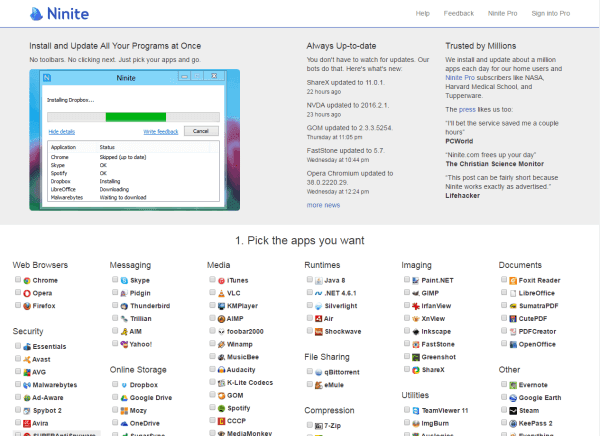This screenshot has height=436, width=600.
Task: Click the Google Earth icon
Action: click(513, 398)
